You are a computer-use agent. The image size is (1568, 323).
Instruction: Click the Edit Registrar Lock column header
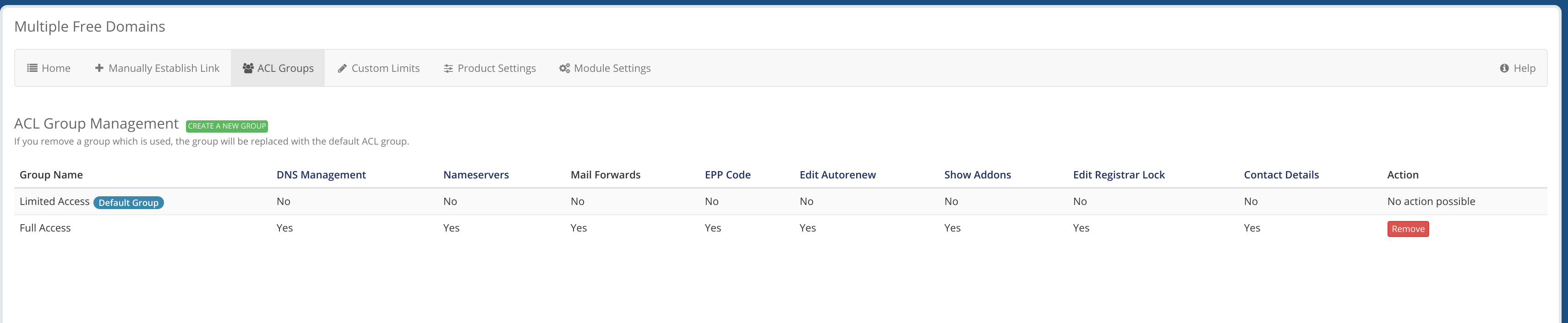coord(1119,175)
